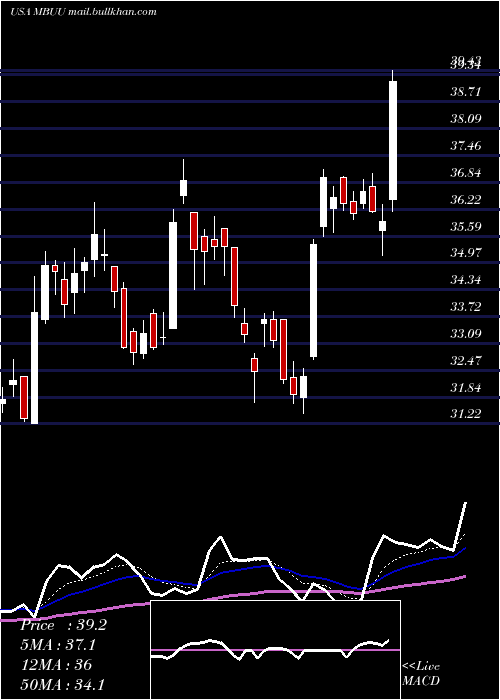Click the tallest white candlestick at far right

[x=393, y=140]
